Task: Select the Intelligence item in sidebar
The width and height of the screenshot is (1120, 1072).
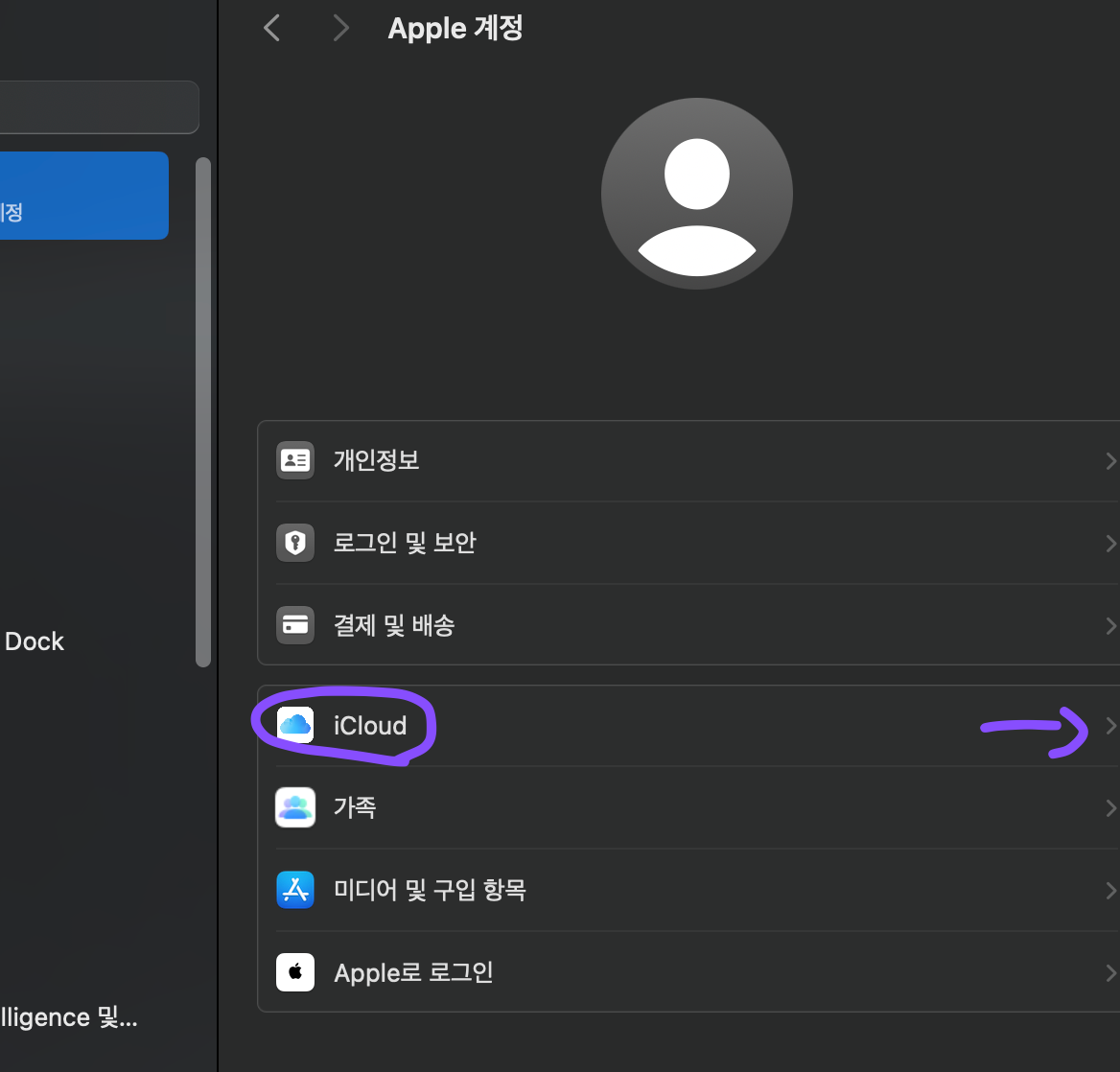Action: click(69, 1017)
